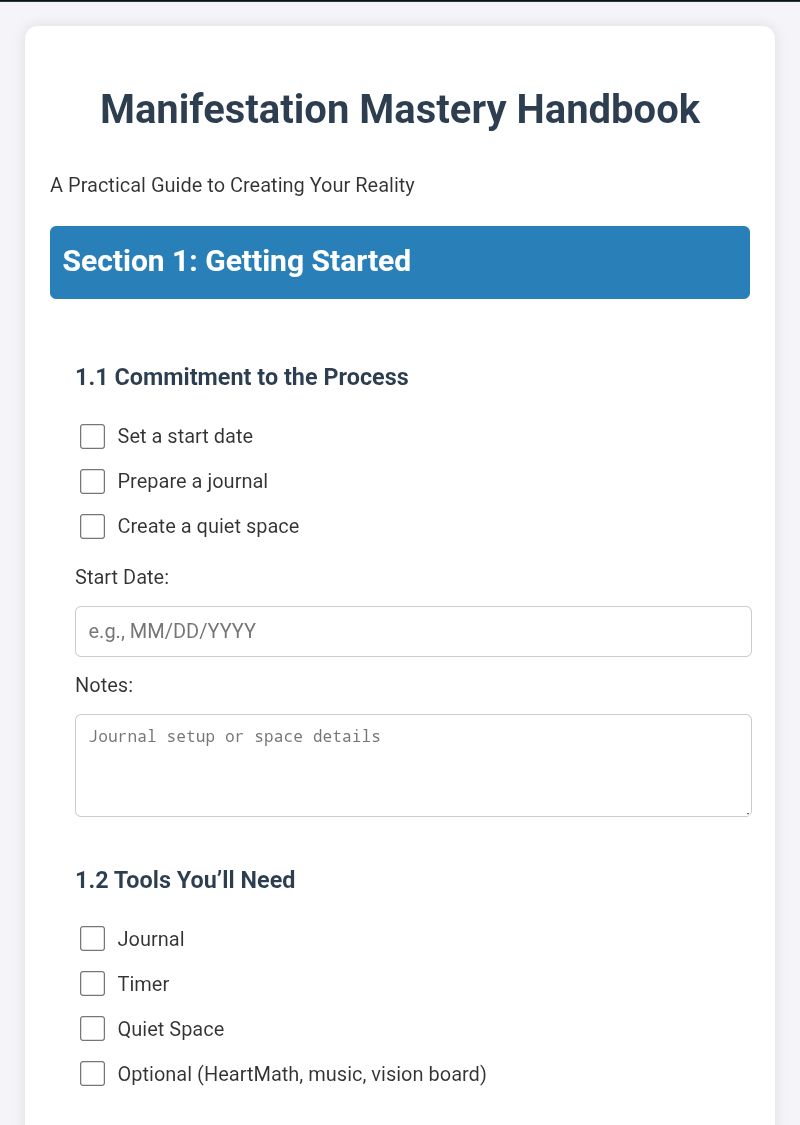Click the 'Section 1: Getting Started' banner
800x1125 pixels.
400,263
